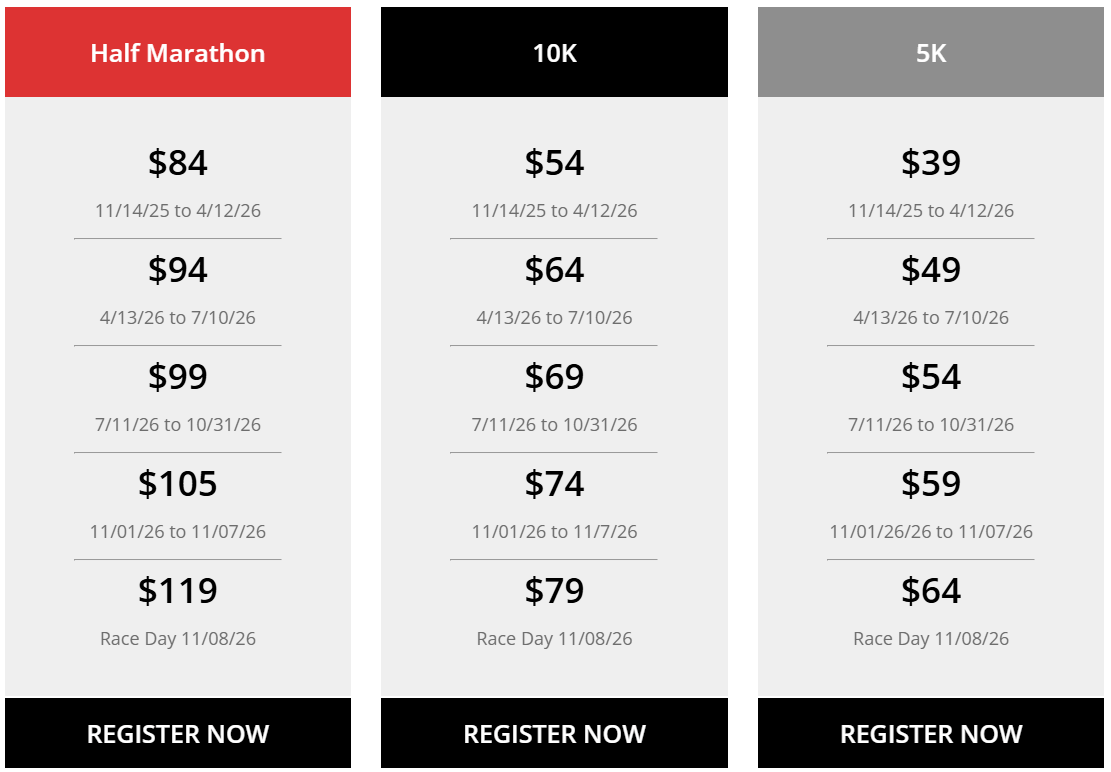Select the black 10K header
Image resolution: width=1111 pixels, height=772 pixels.
[554, 53]
